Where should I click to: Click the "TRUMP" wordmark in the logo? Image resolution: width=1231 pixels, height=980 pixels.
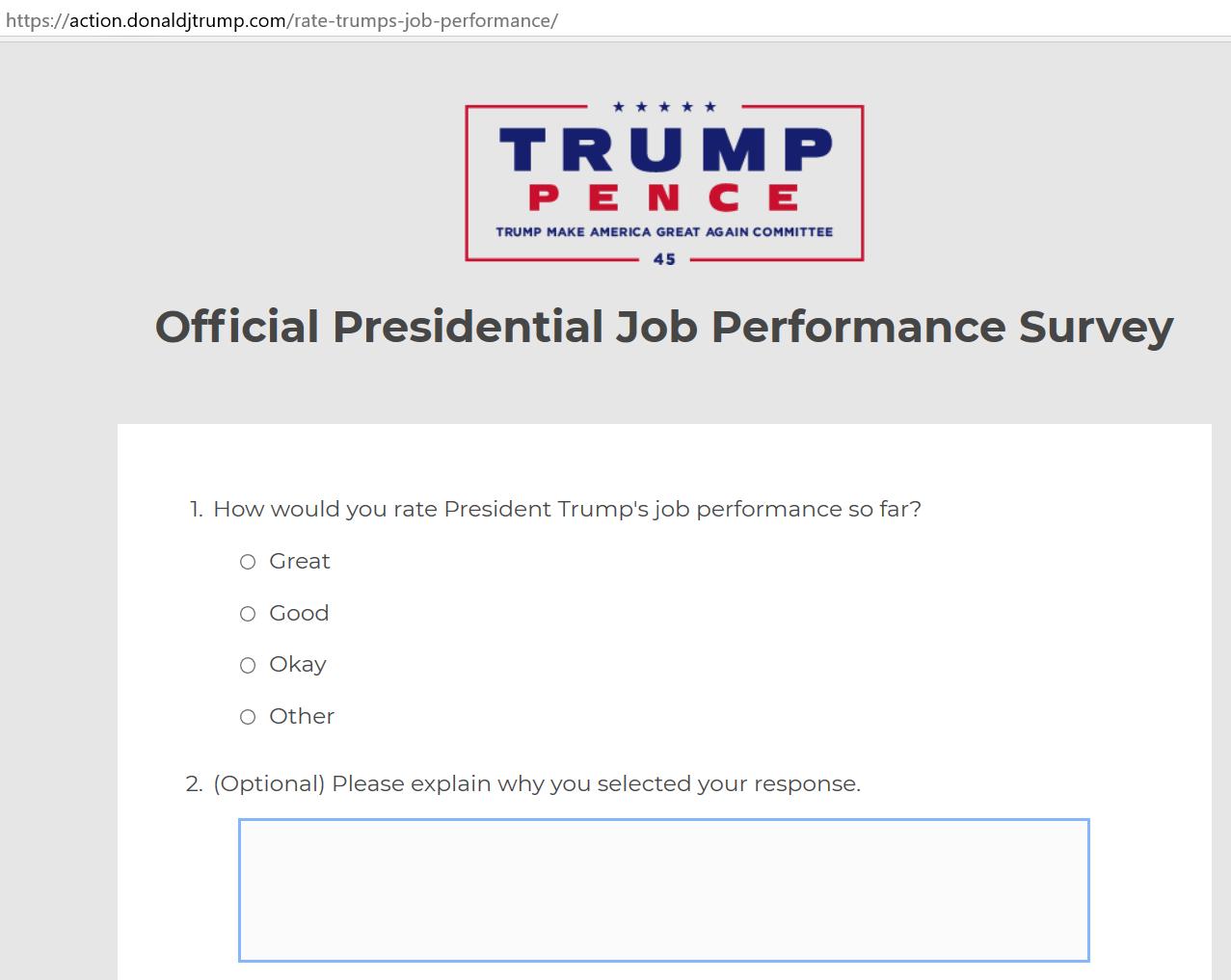(663, 149)
